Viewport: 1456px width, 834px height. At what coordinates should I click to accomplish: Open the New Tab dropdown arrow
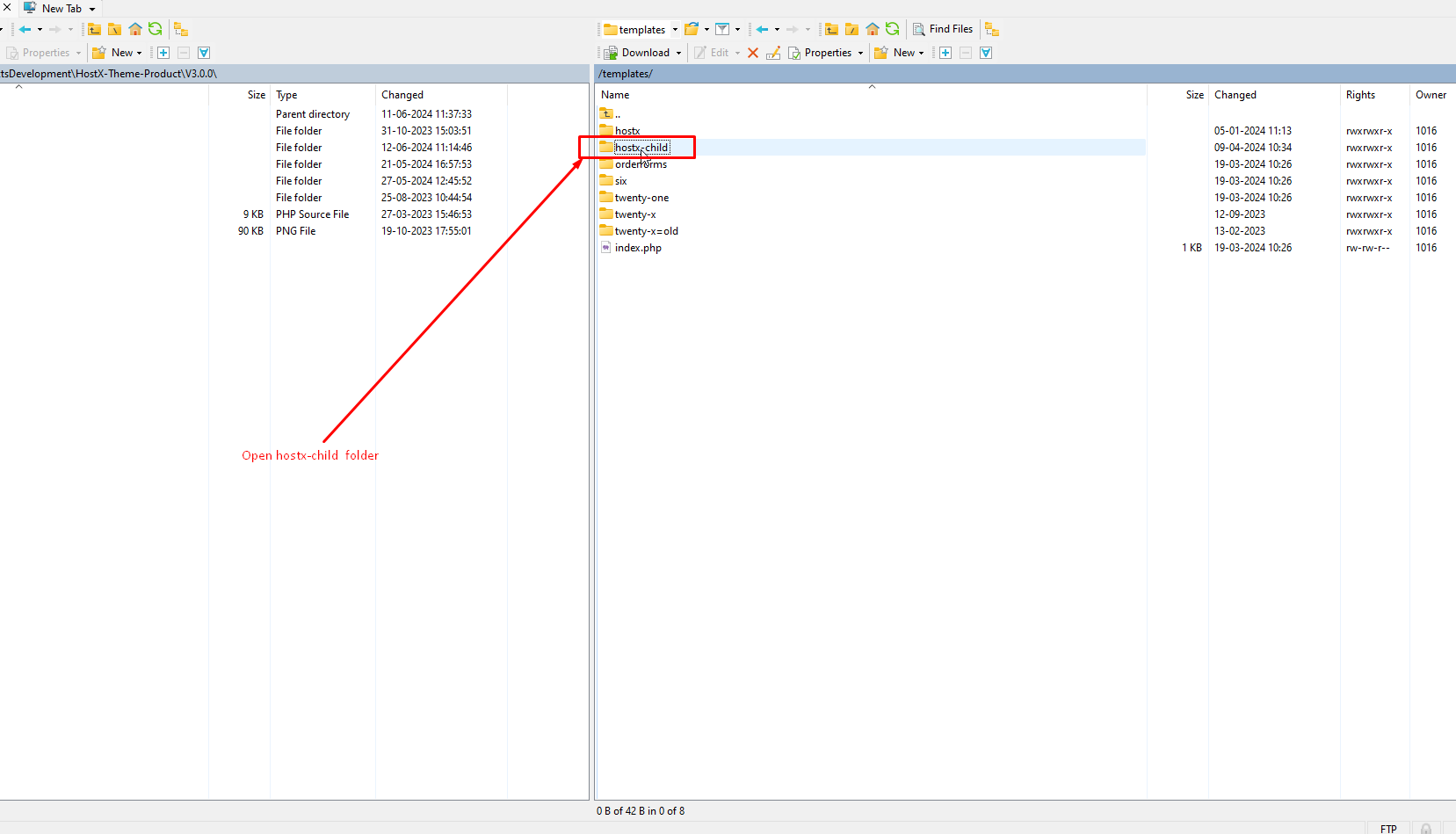coord(92,9)
